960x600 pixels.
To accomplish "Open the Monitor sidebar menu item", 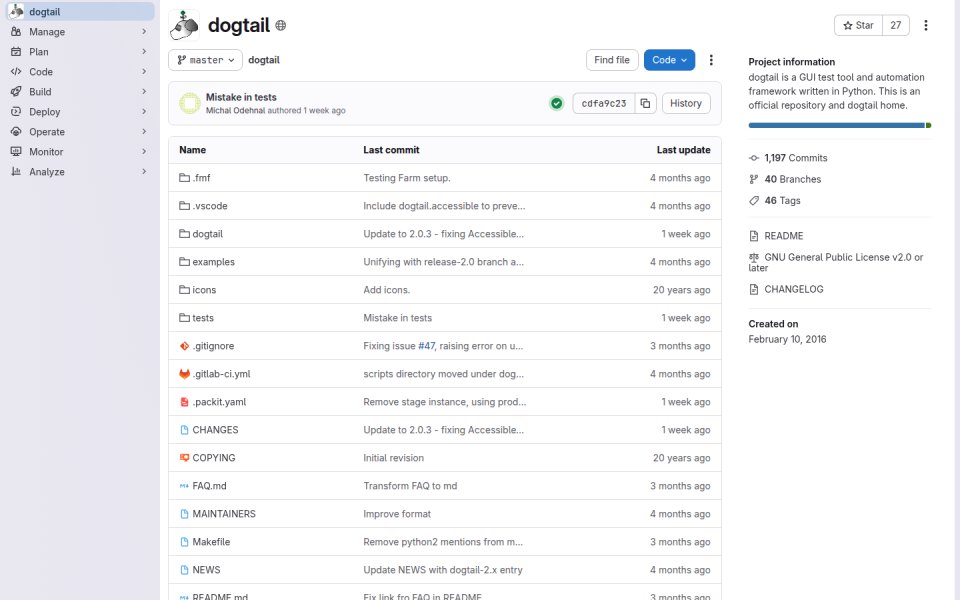I will click(80, 152).
